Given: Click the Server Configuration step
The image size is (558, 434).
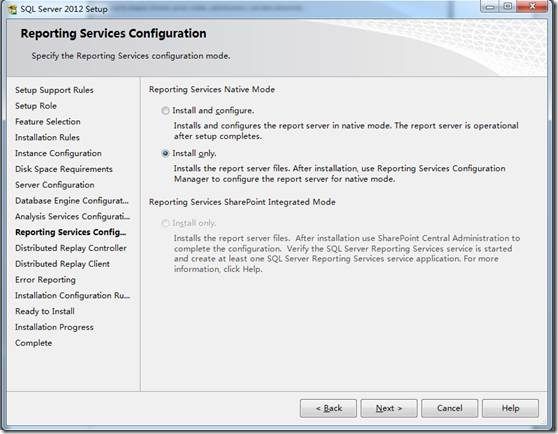Looking at the screenshot, I should [55, 185].
